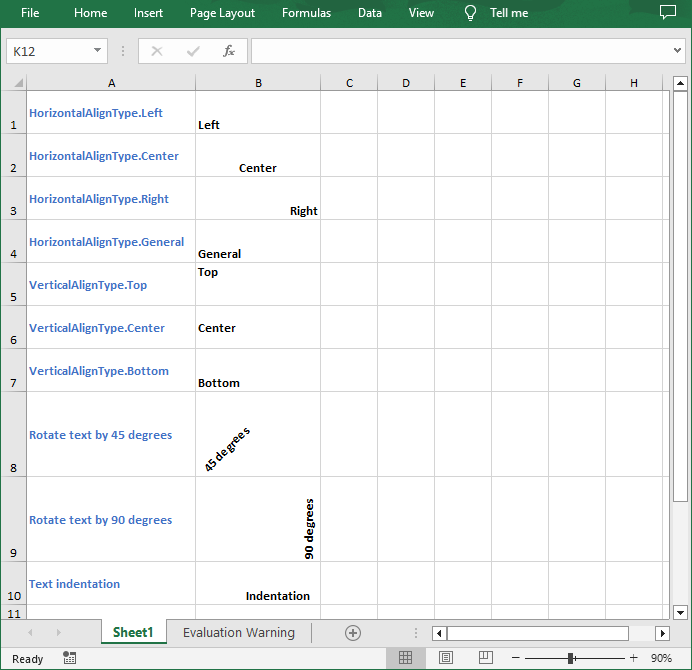This screenshot has width=692, height=670.
Task: Open the Insert ribbon tab
Action: 148,13
